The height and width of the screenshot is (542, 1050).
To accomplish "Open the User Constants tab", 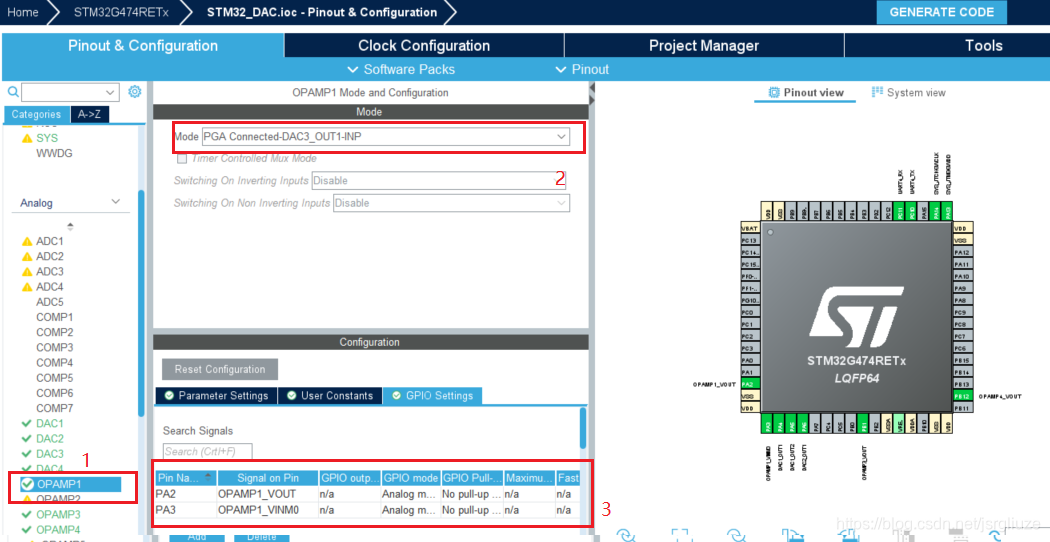I will pyautogui.click(x=330, y=396).
